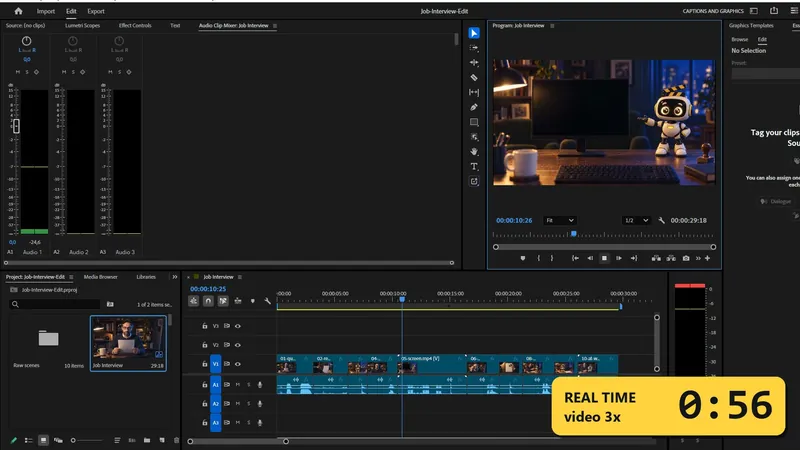
Task: Open Program Monitor settings wrench
Action: (662, 220)
